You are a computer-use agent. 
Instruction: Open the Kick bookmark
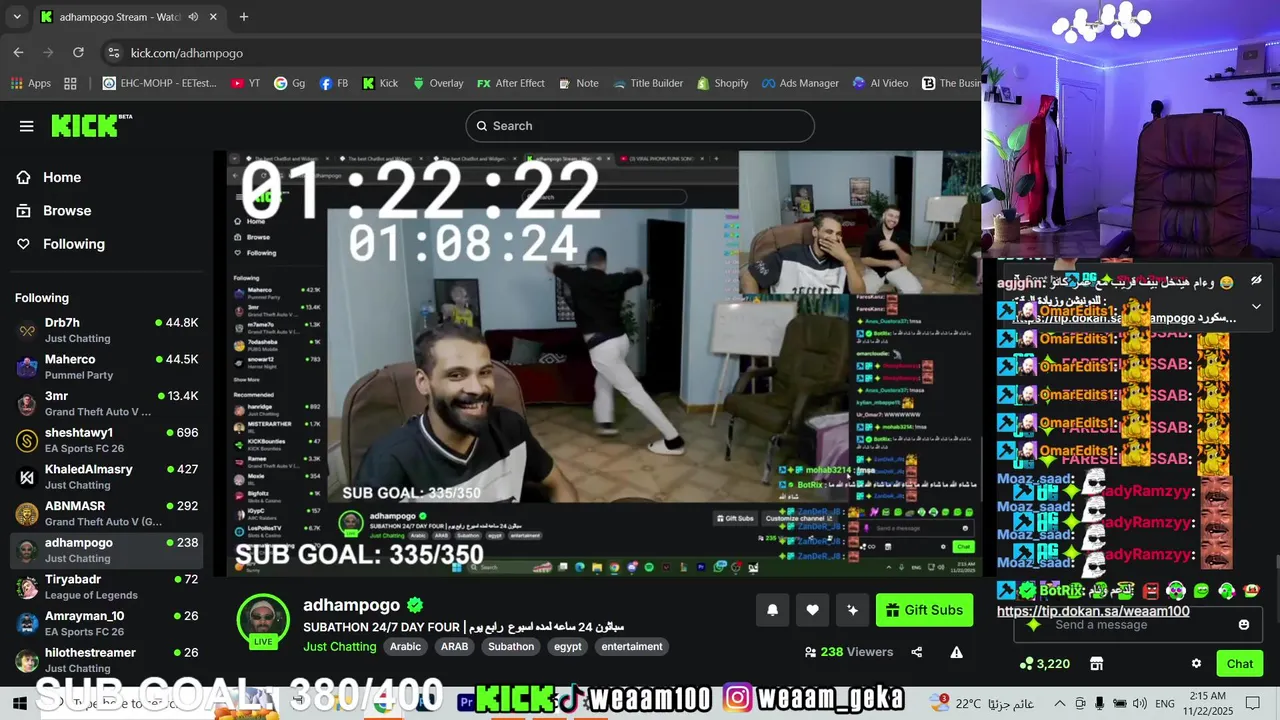pyautogui.click(x=380, y=83)
